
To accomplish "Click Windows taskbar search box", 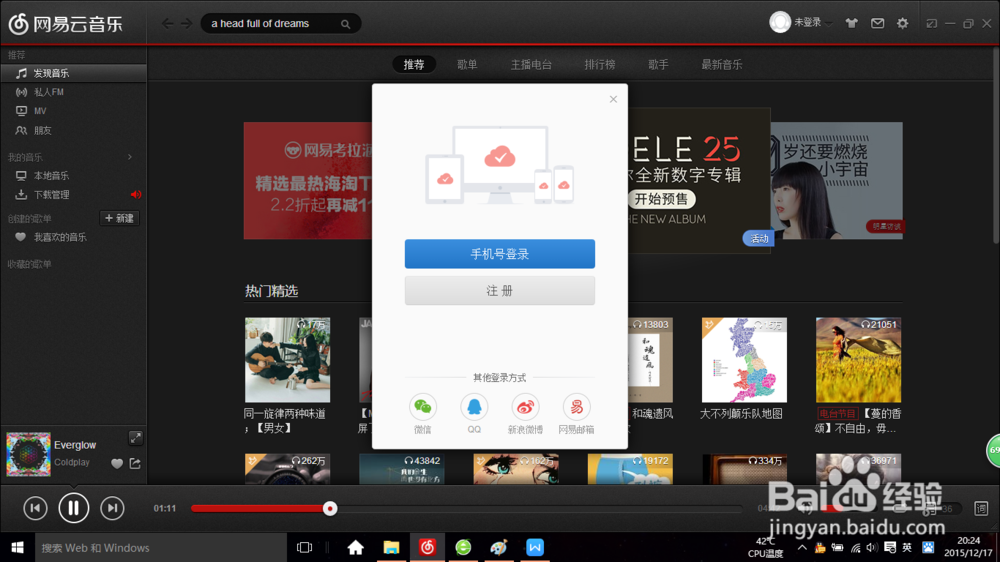I will click(161, 547).
